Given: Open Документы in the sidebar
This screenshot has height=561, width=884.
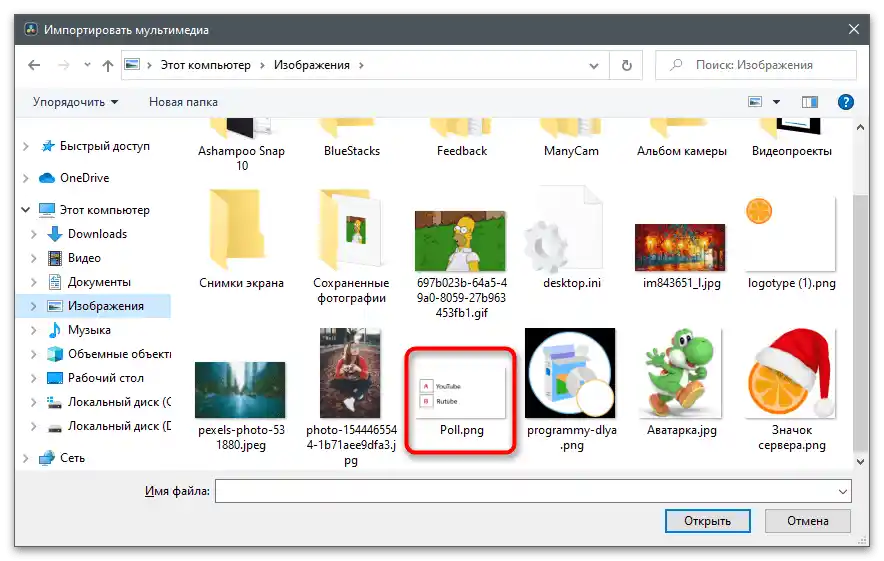Looking at the screenshot, I should (x=99, y=282).
